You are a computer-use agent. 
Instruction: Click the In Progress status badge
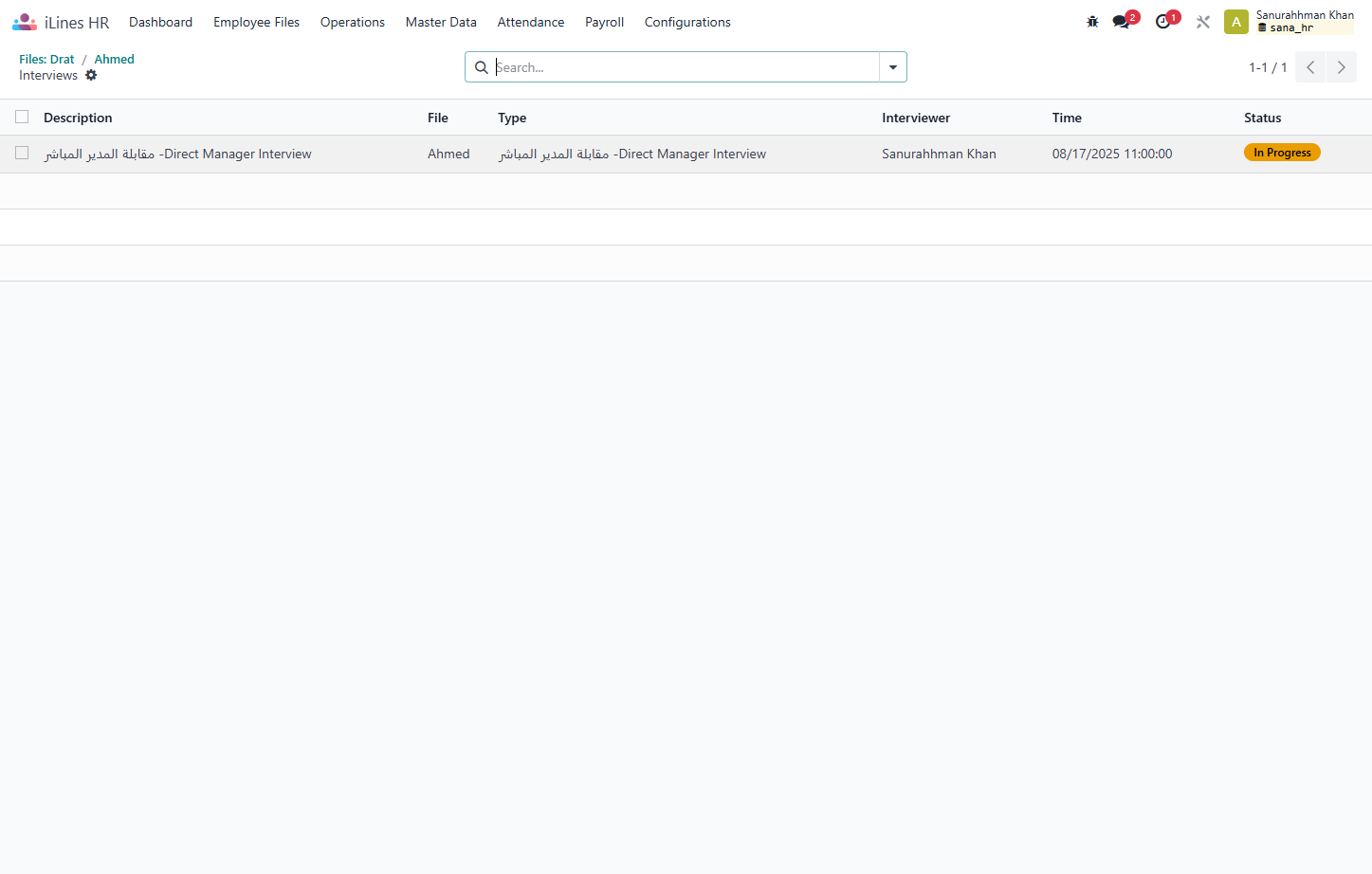pyautogui.click(x=1282, y=153)
